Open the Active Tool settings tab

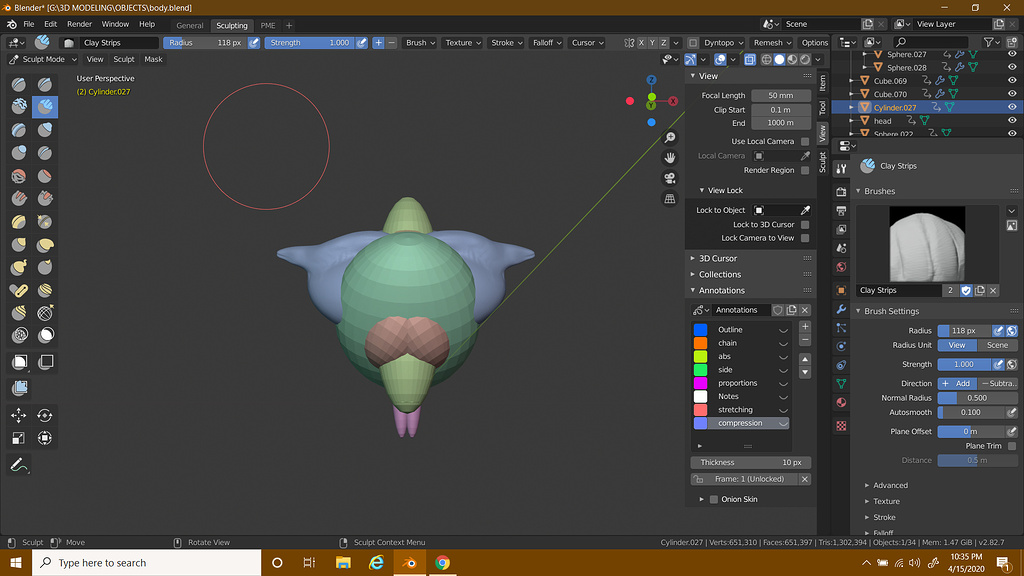841,168
